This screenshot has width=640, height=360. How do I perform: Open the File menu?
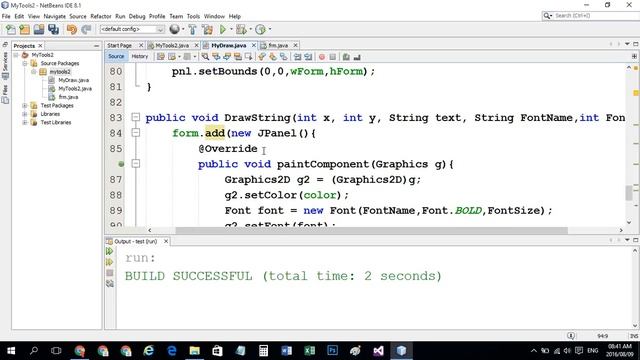coord(6,16)
